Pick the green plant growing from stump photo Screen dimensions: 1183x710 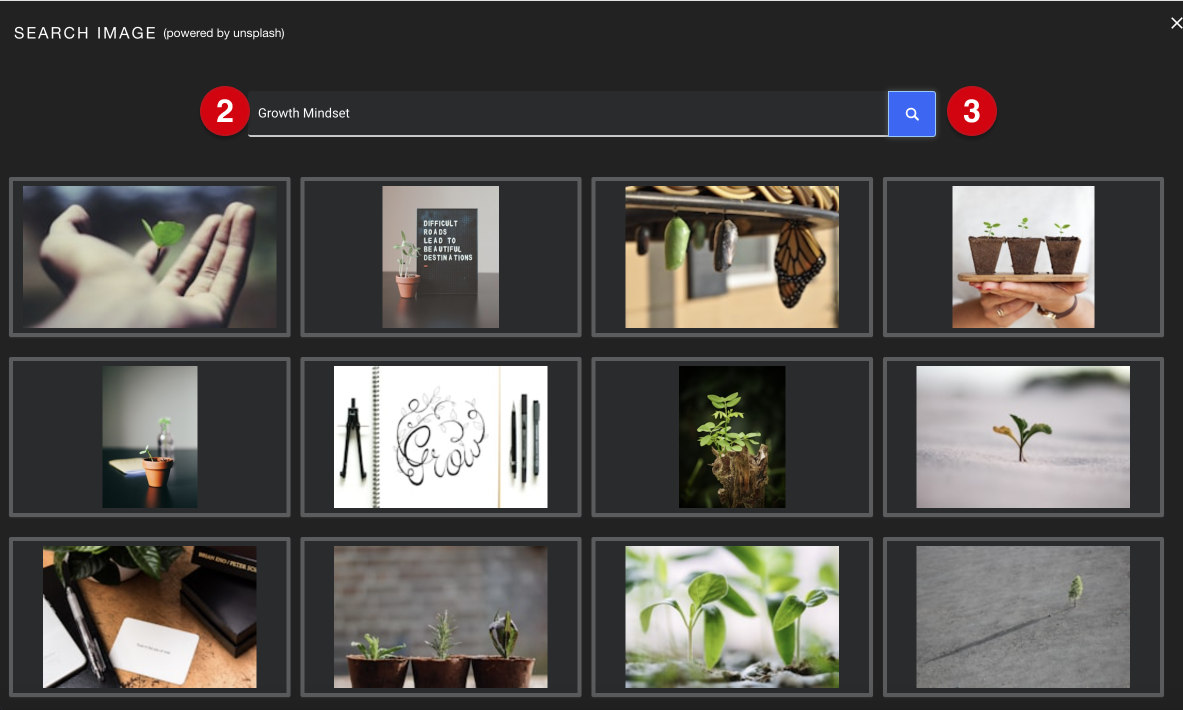[x=731, y=437]
